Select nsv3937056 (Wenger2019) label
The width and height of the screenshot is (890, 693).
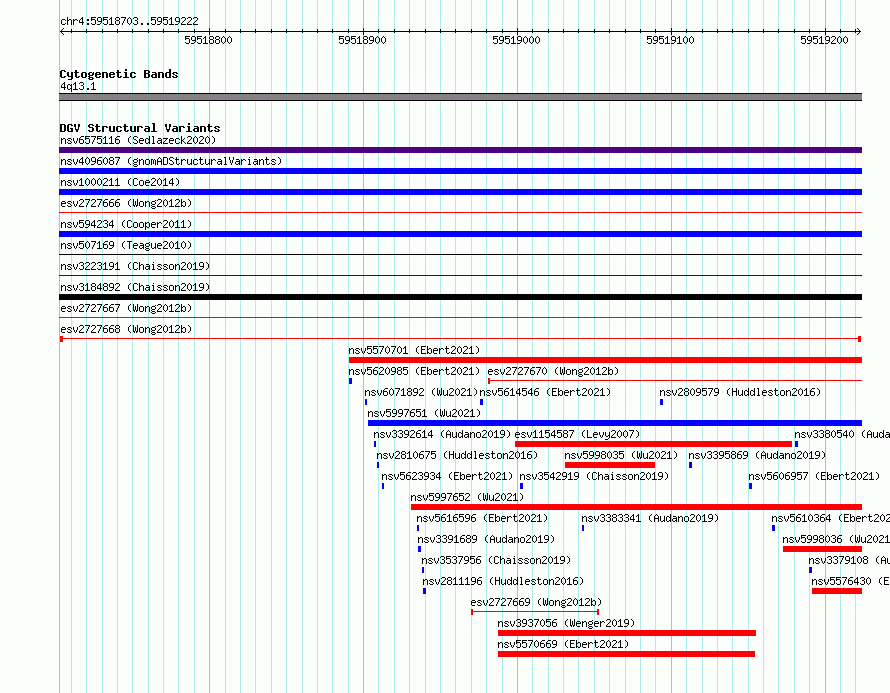[x=566, y=623]
